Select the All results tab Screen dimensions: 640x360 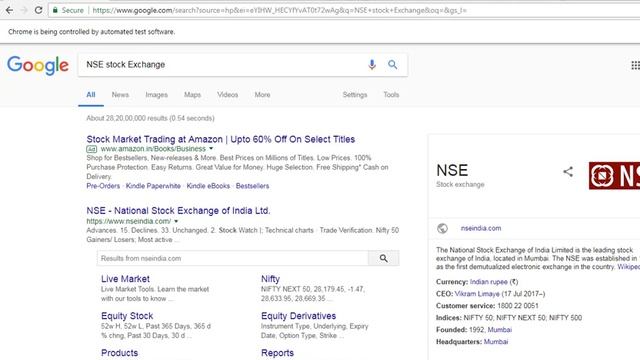[91, 95]
